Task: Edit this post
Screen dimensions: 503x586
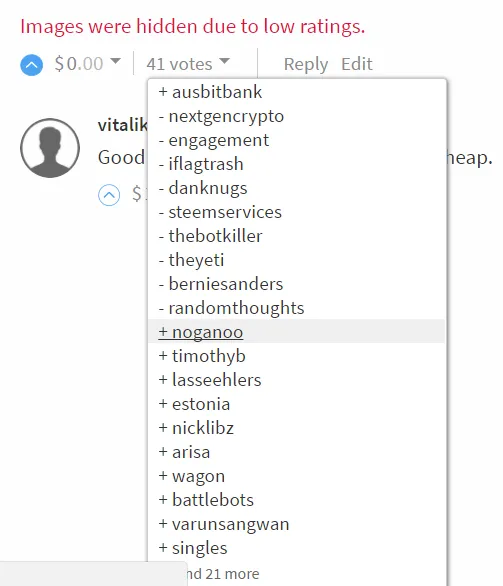Action: [x=357, y=64]
